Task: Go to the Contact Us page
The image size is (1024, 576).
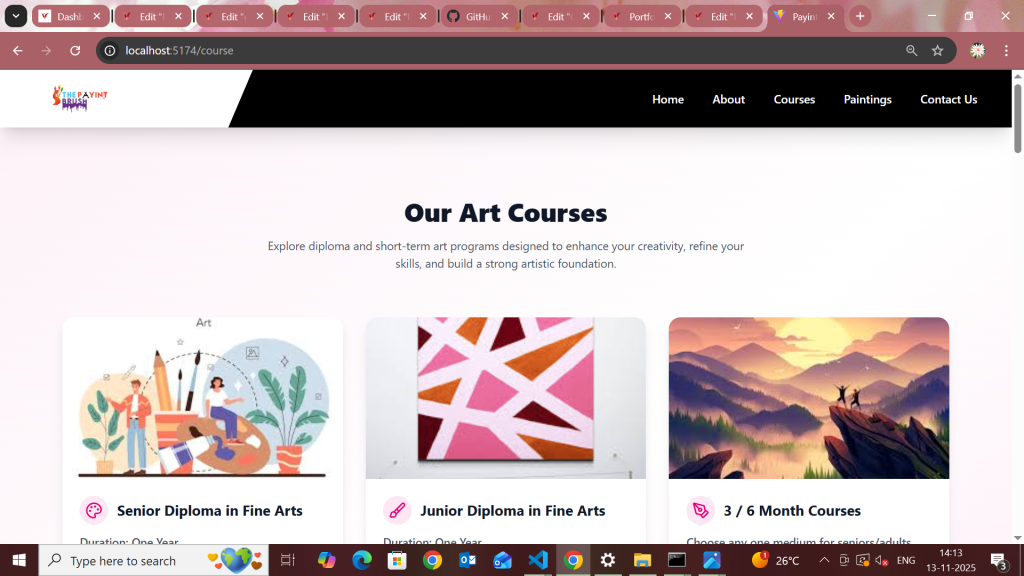Action: tap(948, 99)
